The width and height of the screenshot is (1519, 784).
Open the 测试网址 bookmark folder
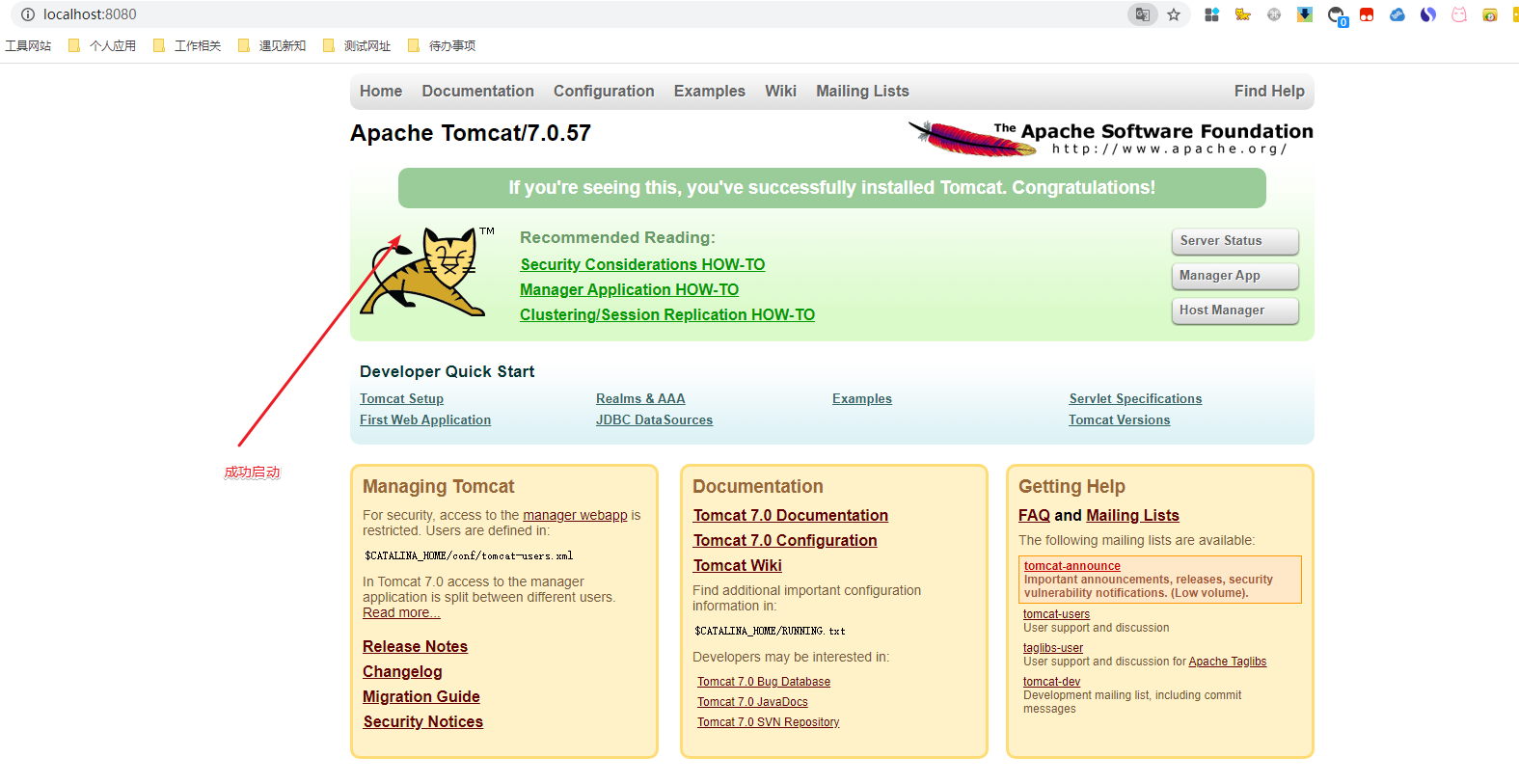point(357,45)
